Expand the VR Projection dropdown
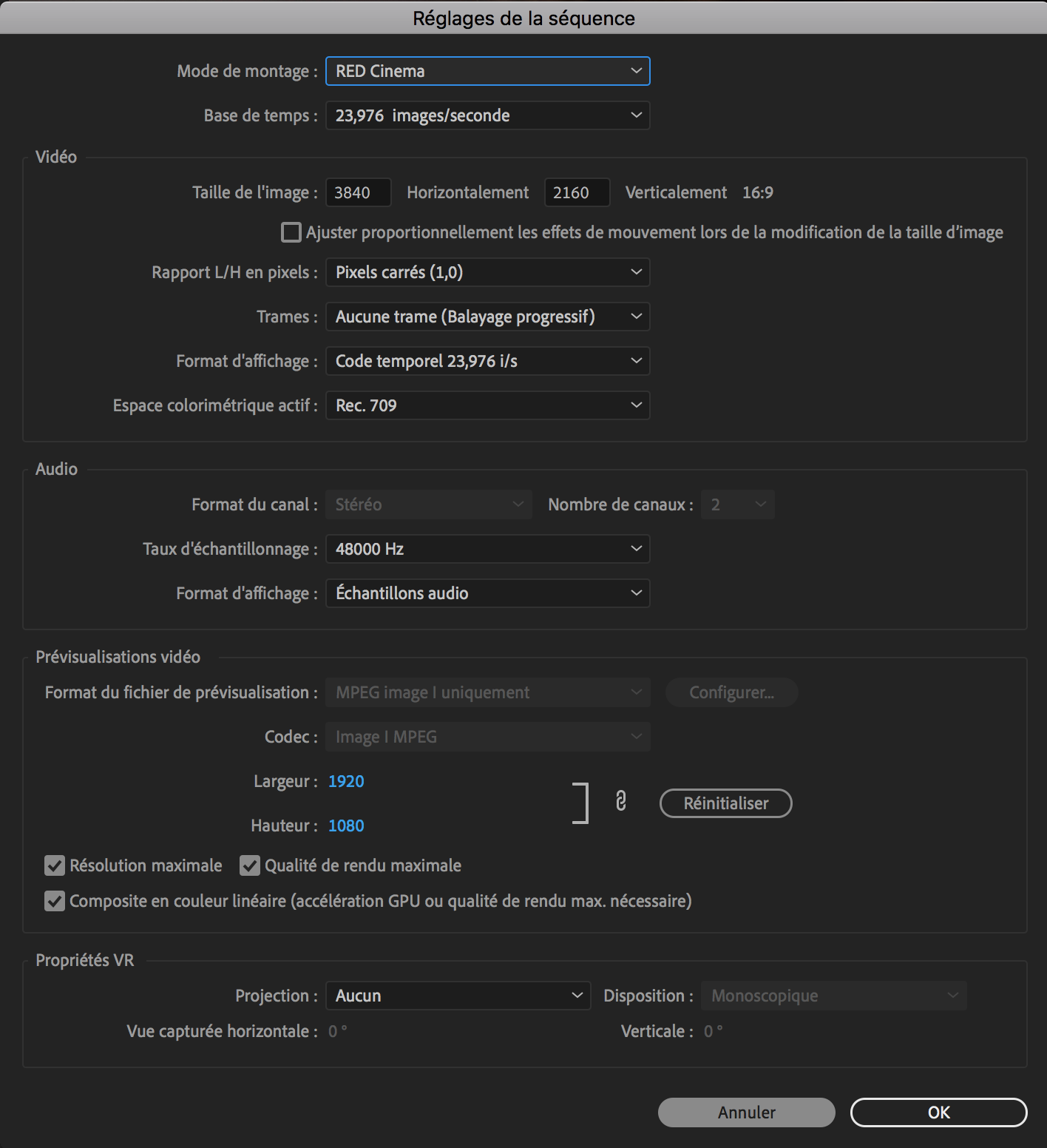The height and width of the screenshot is (1148, 1047). tap(458, 996)
